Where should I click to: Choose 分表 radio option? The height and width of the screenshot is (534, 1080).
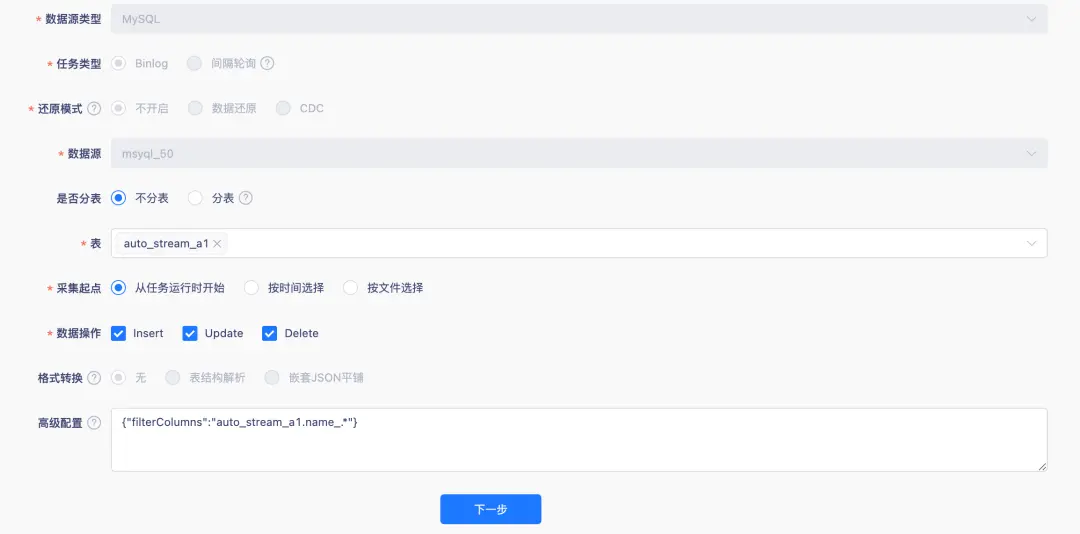click(x=196, y=198)
